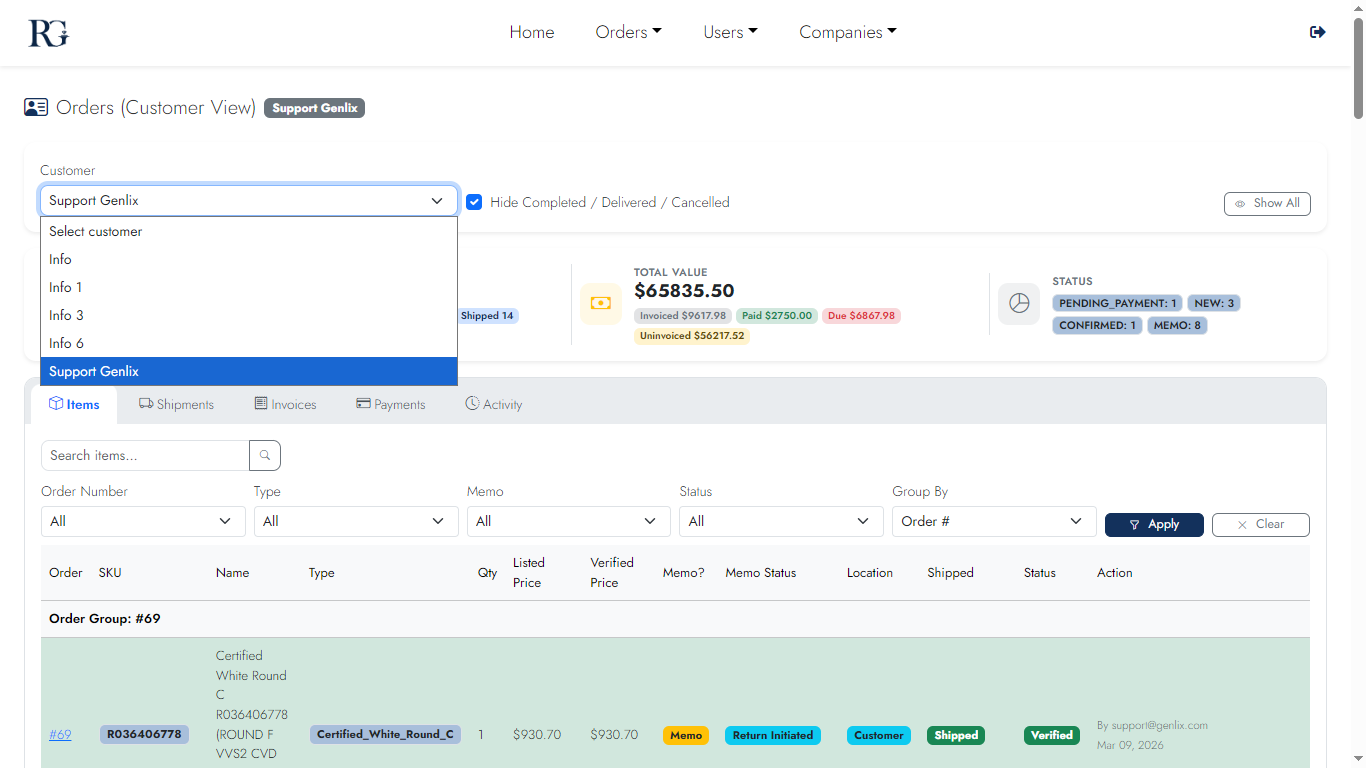1366x768 pixels.
Task: Click the customer-view icon beside the Orders heading
Action: point(36,107)
